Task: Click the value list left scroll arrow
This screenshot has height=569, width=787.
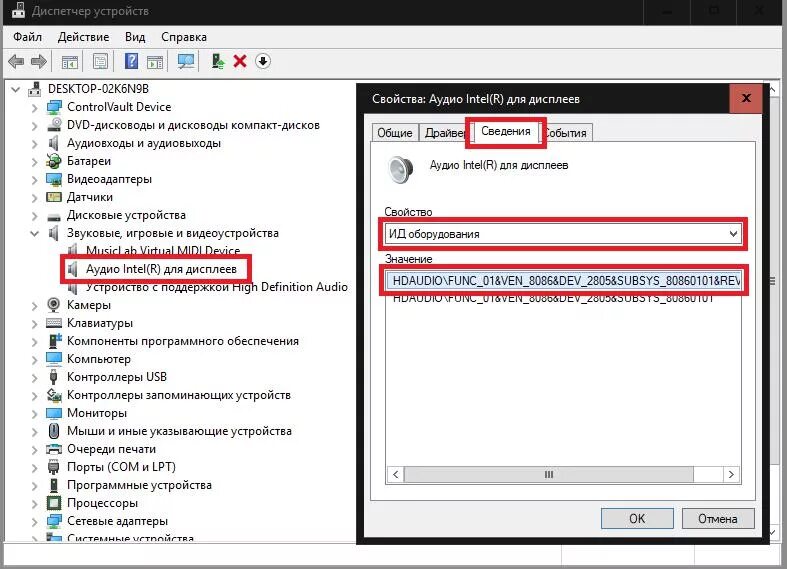Action: click(x=396, y=474)
